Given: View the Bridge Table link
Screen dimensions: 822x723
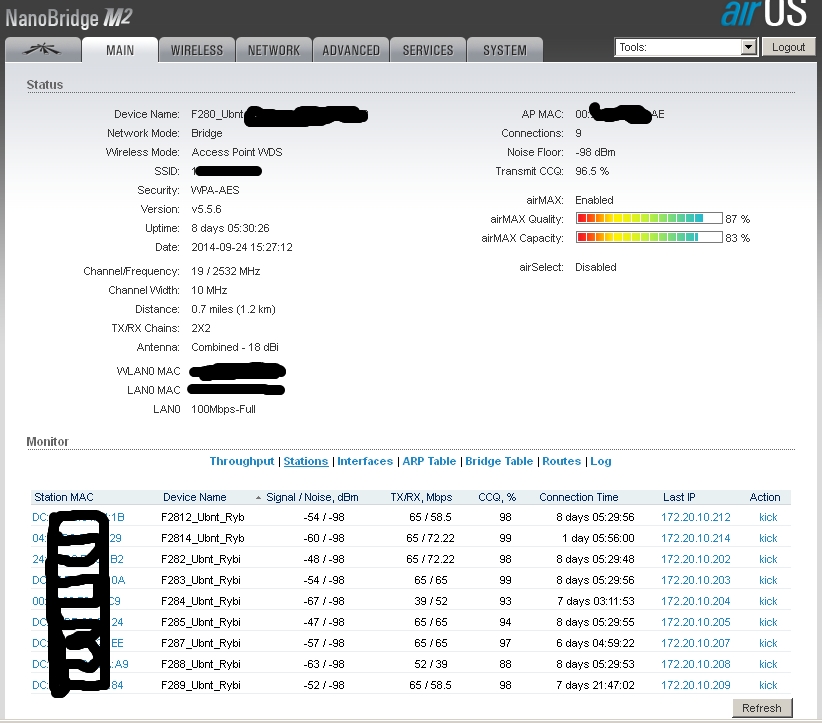Looking at the screenshot, I should [x=499, y=462].
